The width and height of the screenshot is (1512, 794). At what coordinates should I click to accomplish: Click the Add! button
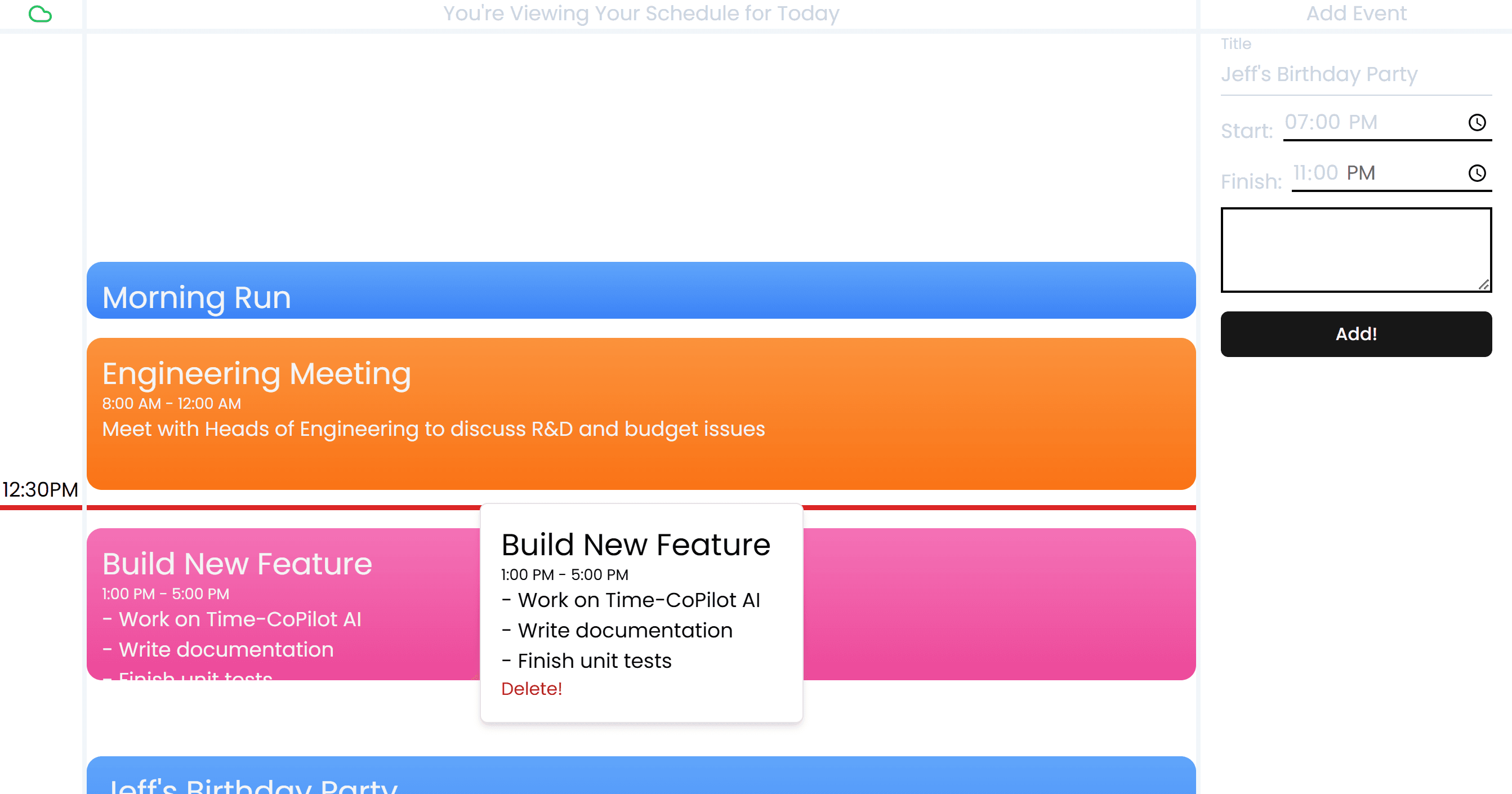tap(1356, 334)
